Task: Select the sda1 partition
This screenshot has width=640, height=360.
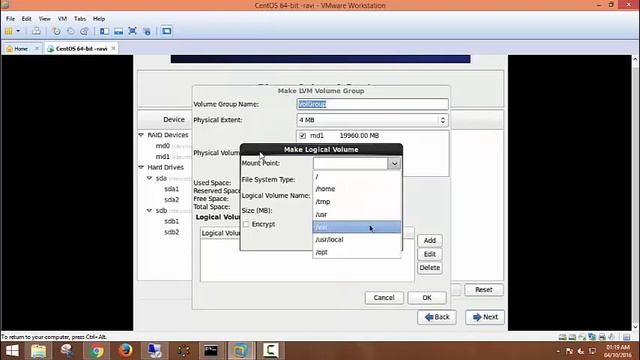Action: tap(171, 189)
